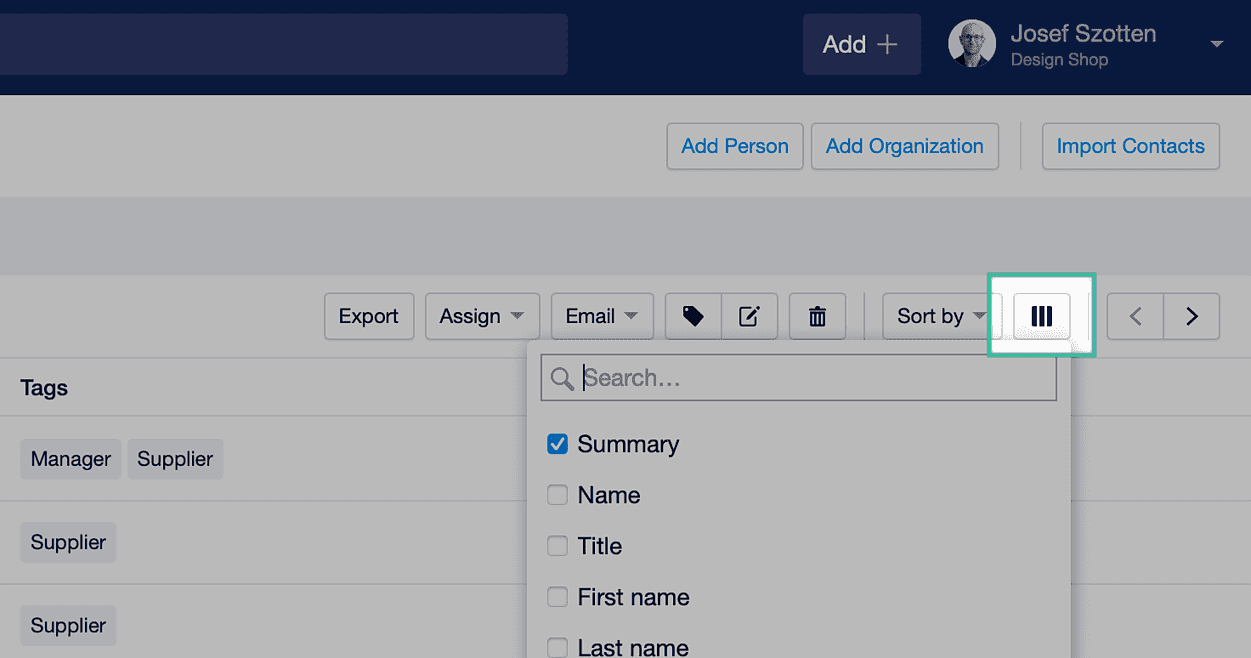Click the trash delete icon
This screenshot has height=658, width=1251.
click(x=817, y=316)
